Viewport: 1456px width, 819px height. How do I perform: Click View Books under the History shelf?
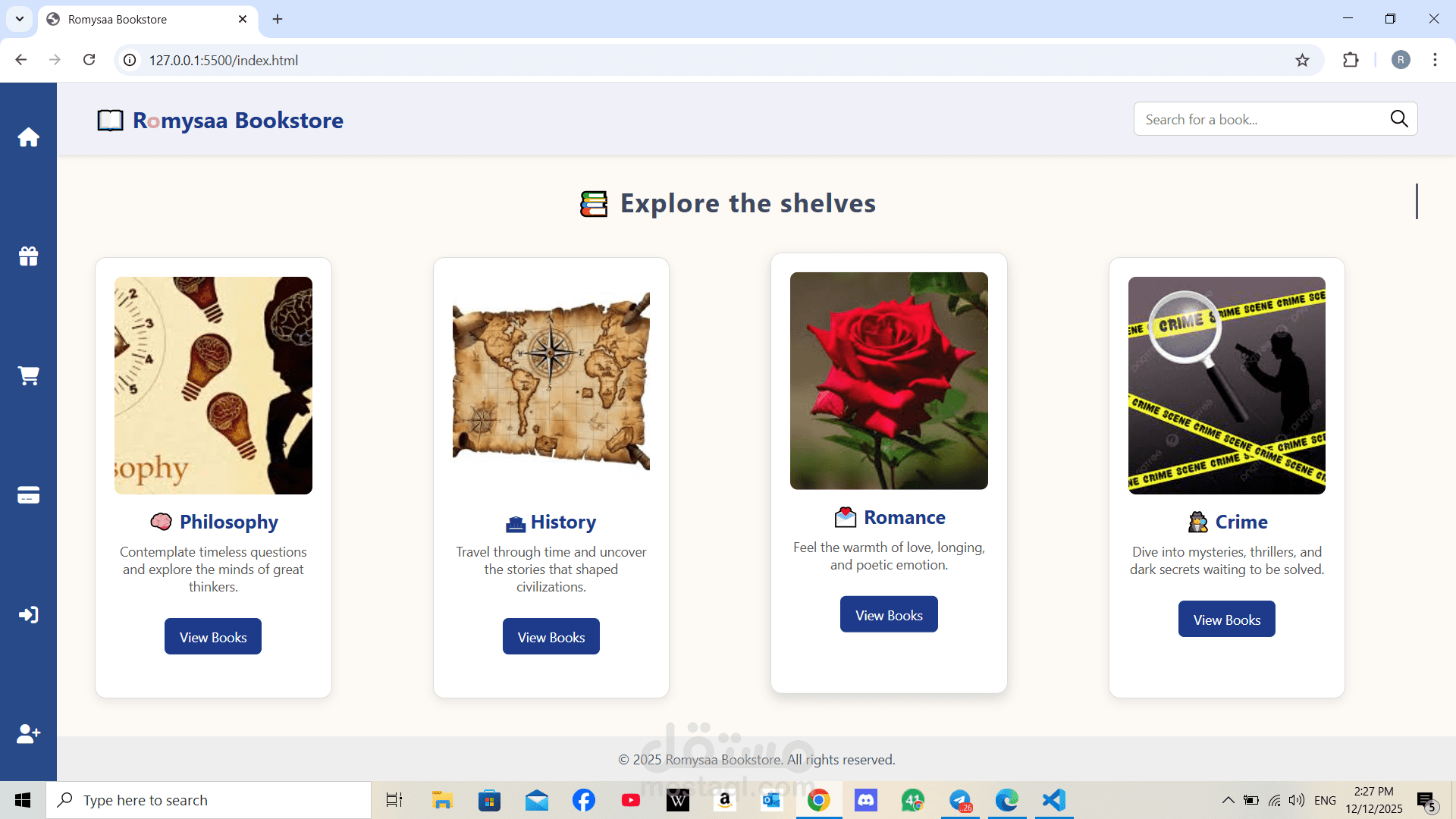pos(551,636)
